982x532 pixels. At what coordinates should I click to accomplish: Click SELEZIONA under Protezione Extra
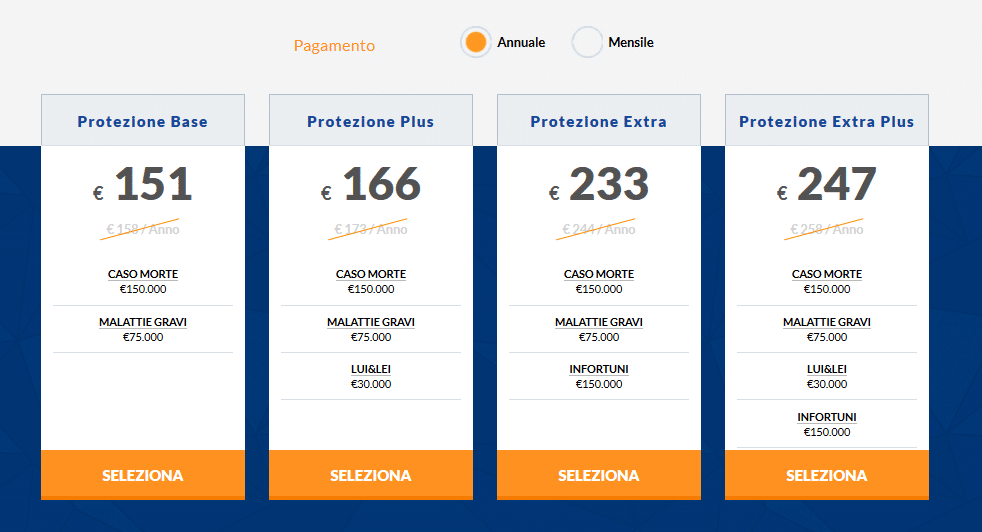(599, 475)
